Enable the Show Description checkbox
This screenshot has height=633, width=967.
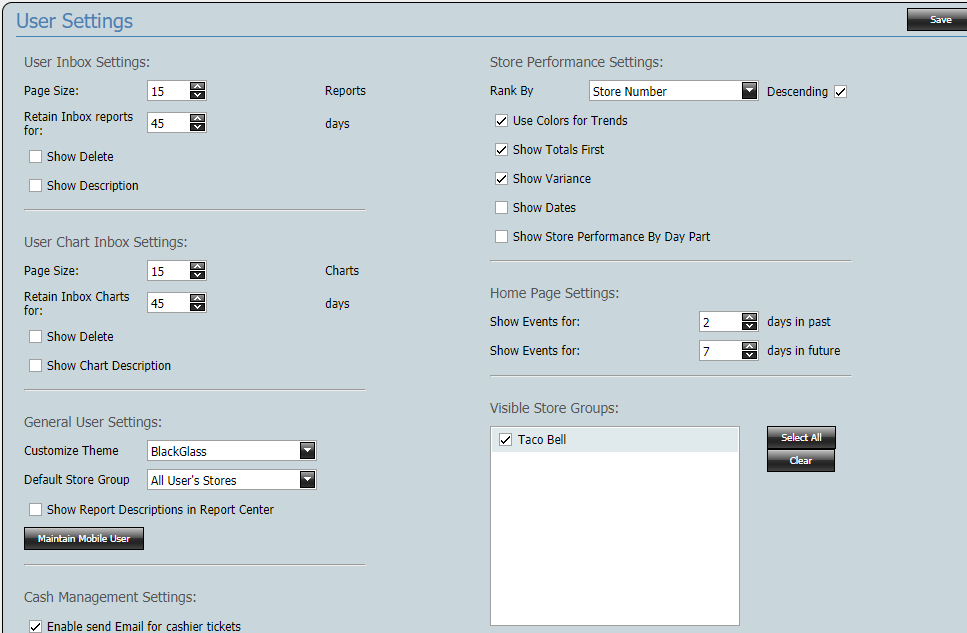coord(35,185)
